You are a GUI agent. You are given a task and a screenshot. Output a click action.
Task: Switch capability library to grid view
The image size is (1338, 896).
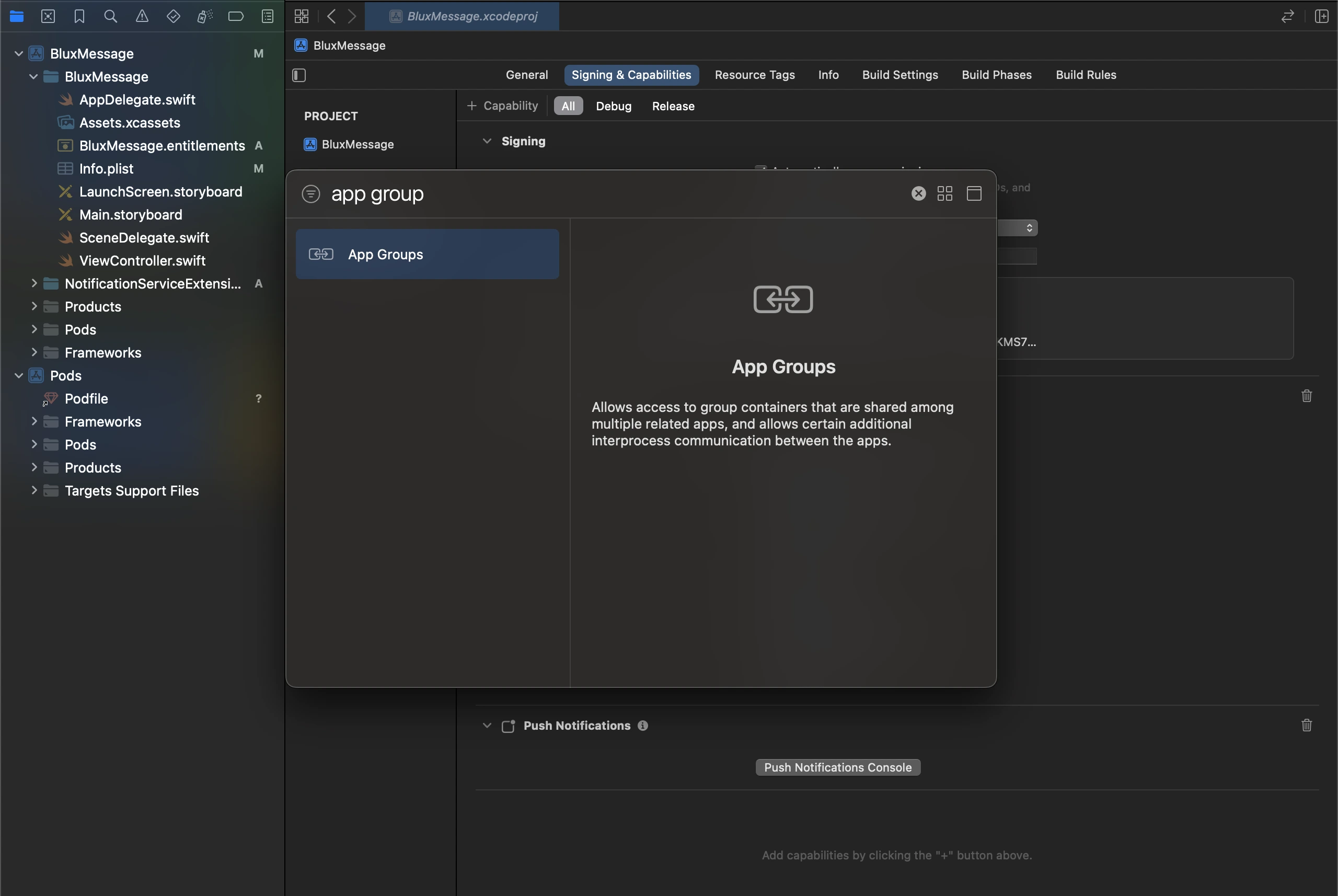click(x=945, y=193)
